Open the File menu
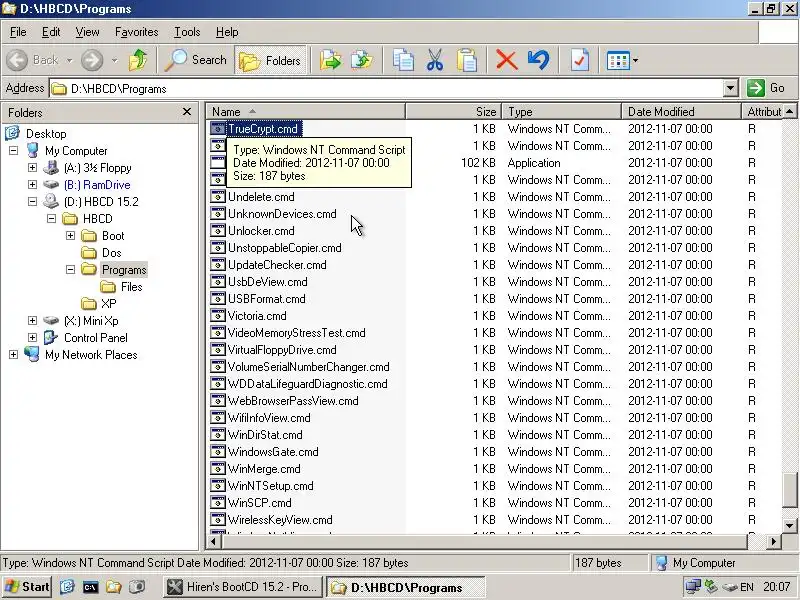This screenshot has width=800, height=600. 18,32
